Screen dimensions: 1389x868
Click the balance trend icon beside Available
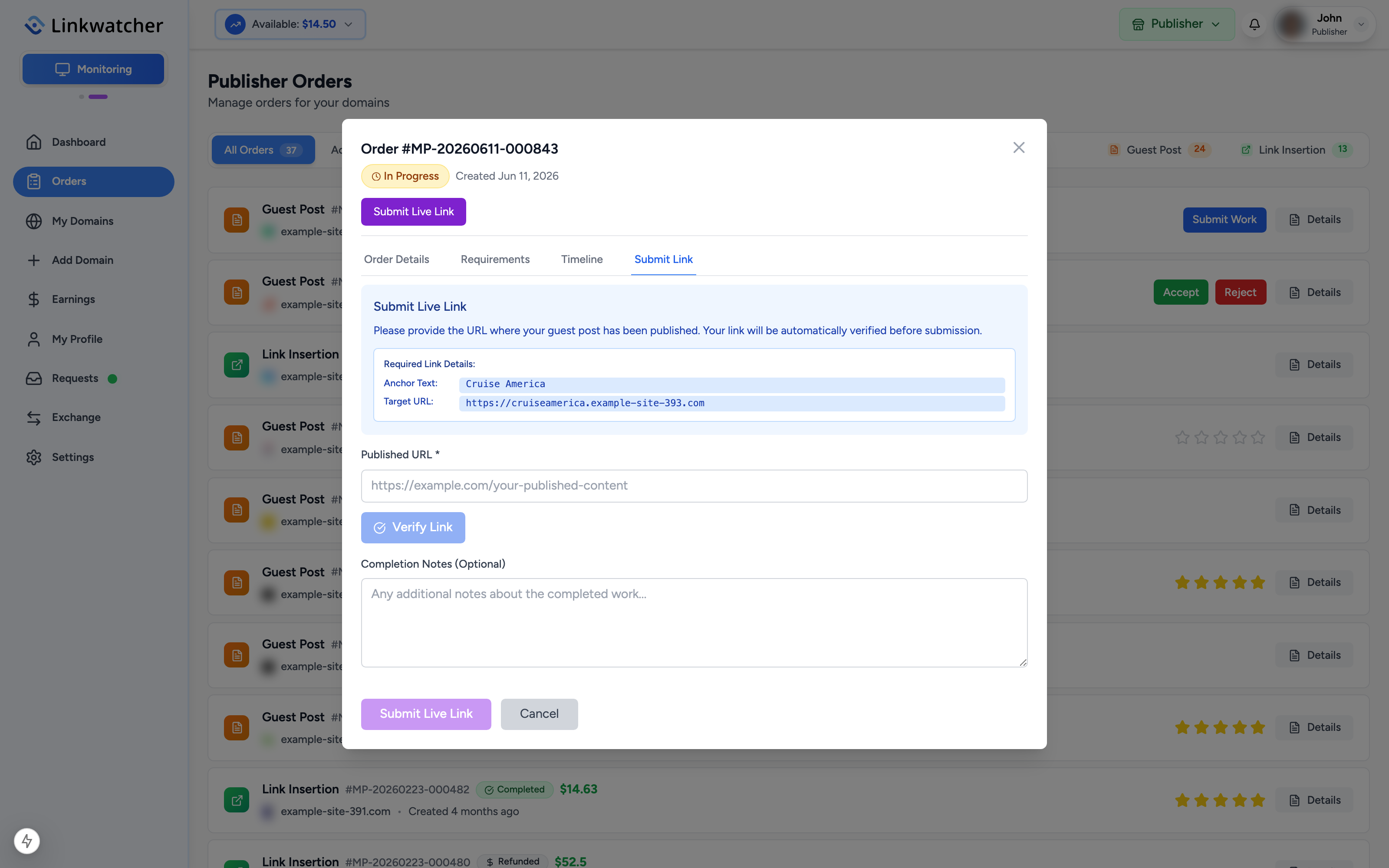(235, 24)
